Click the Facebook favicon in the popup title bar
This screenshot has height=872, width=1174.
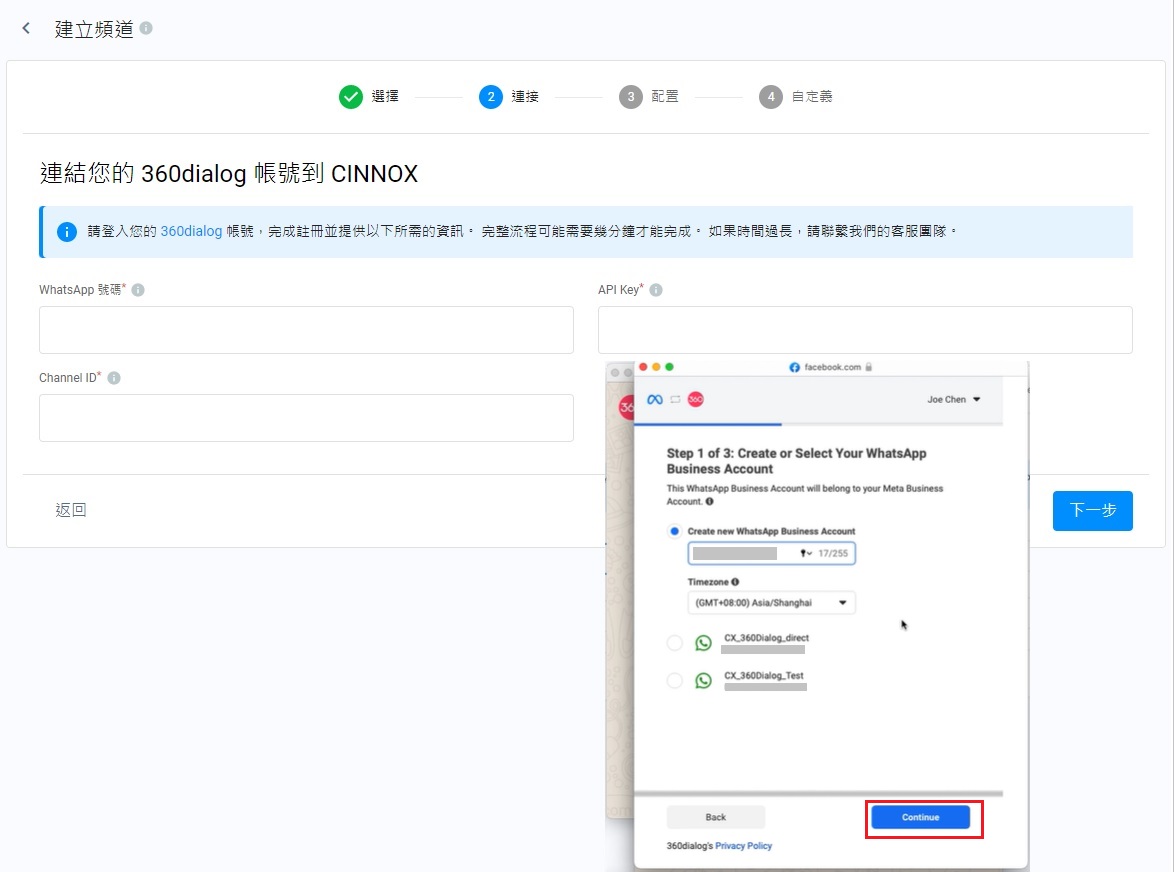(x=794, y=368)
